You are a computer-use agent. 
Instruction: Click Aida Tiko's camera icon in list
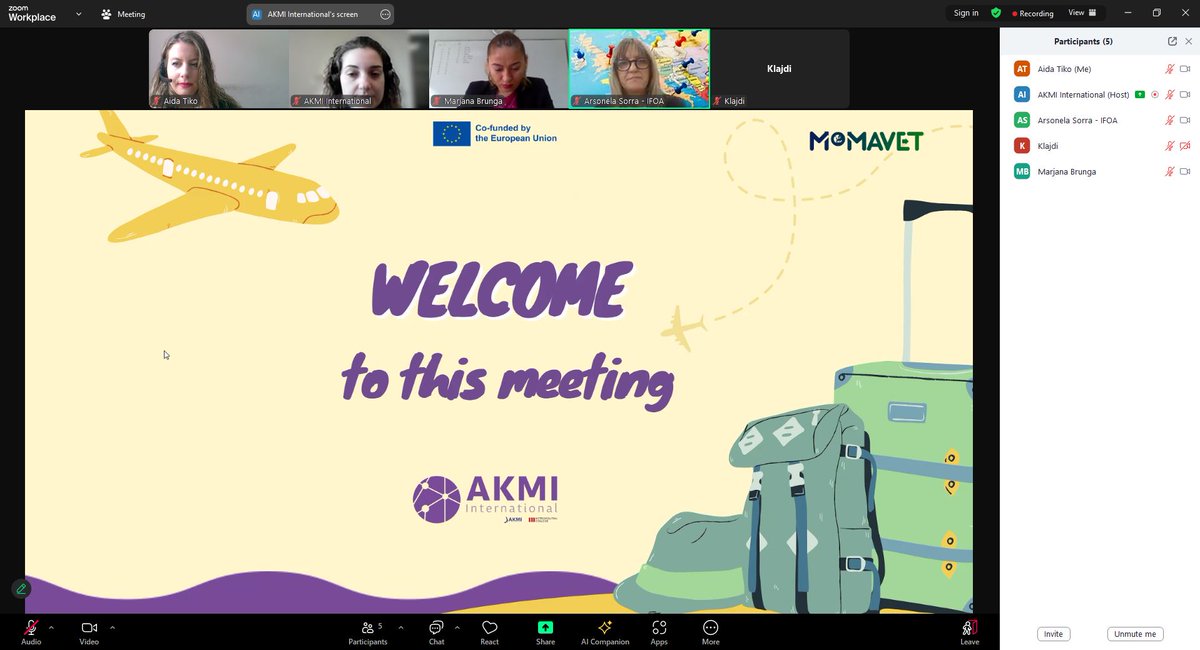1185,68
